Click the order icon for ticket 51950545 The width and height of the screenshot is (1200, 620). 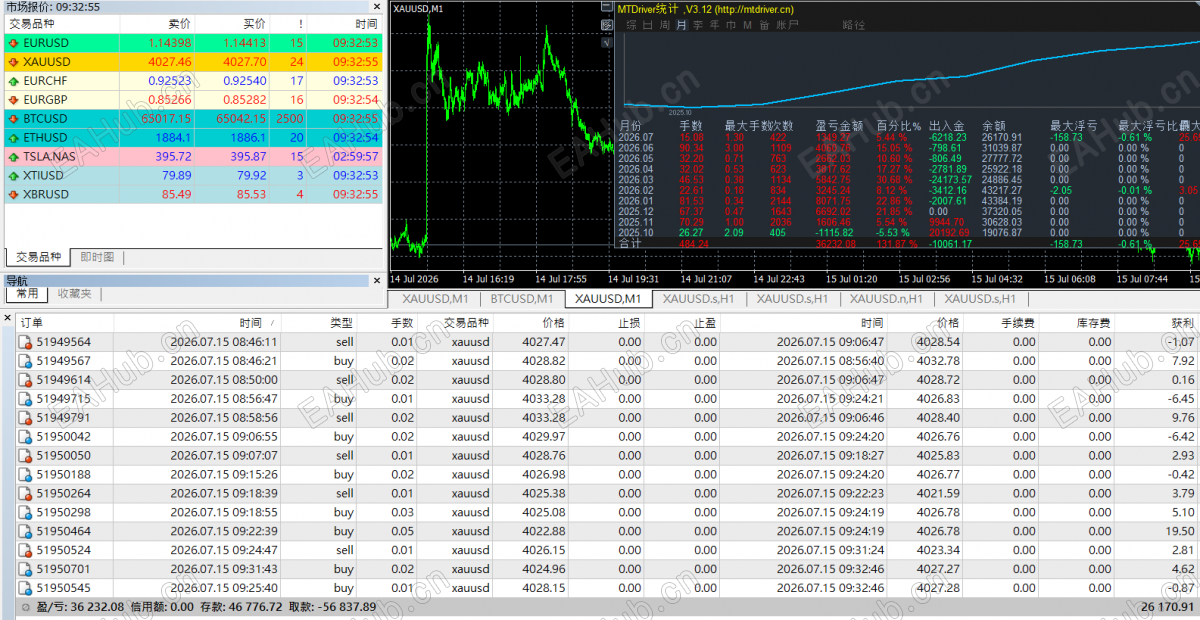[26, 589]
